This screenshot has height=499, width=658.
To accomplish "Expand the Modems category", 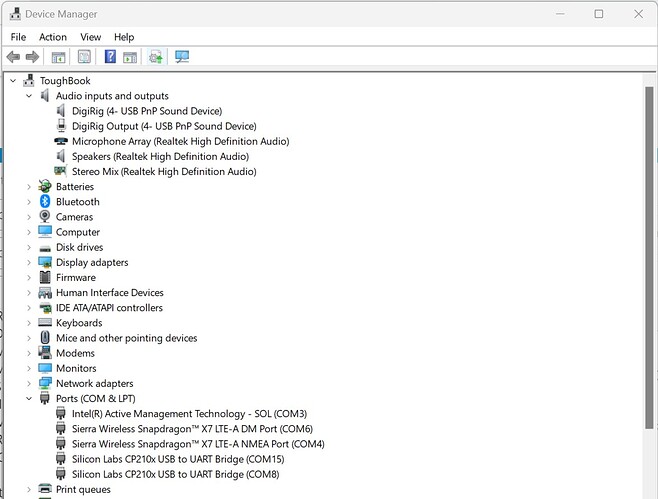I will point(29,353).
